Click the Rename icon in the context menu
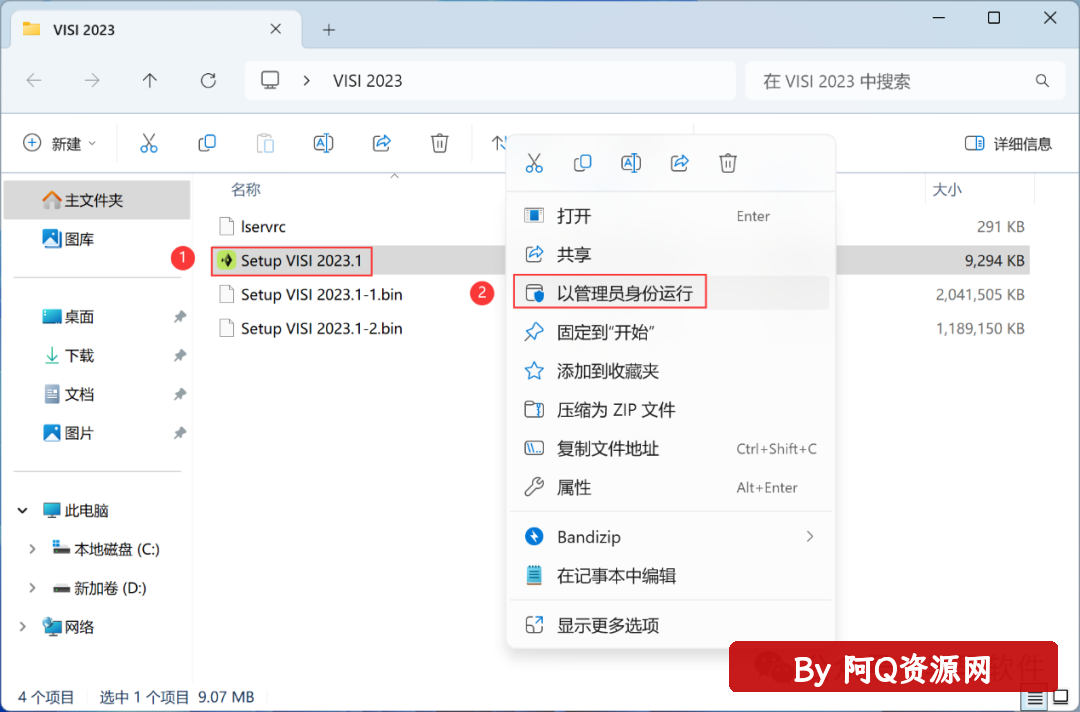The image size is (1080, 712). (631, 163)
